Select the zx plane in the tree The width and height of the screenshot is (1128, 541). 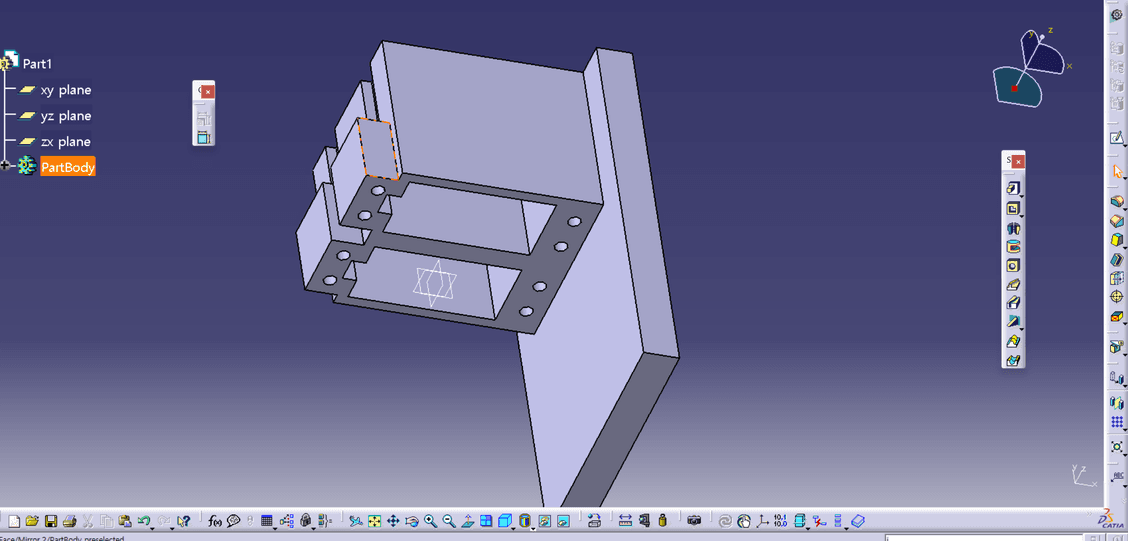pos(65,142)
